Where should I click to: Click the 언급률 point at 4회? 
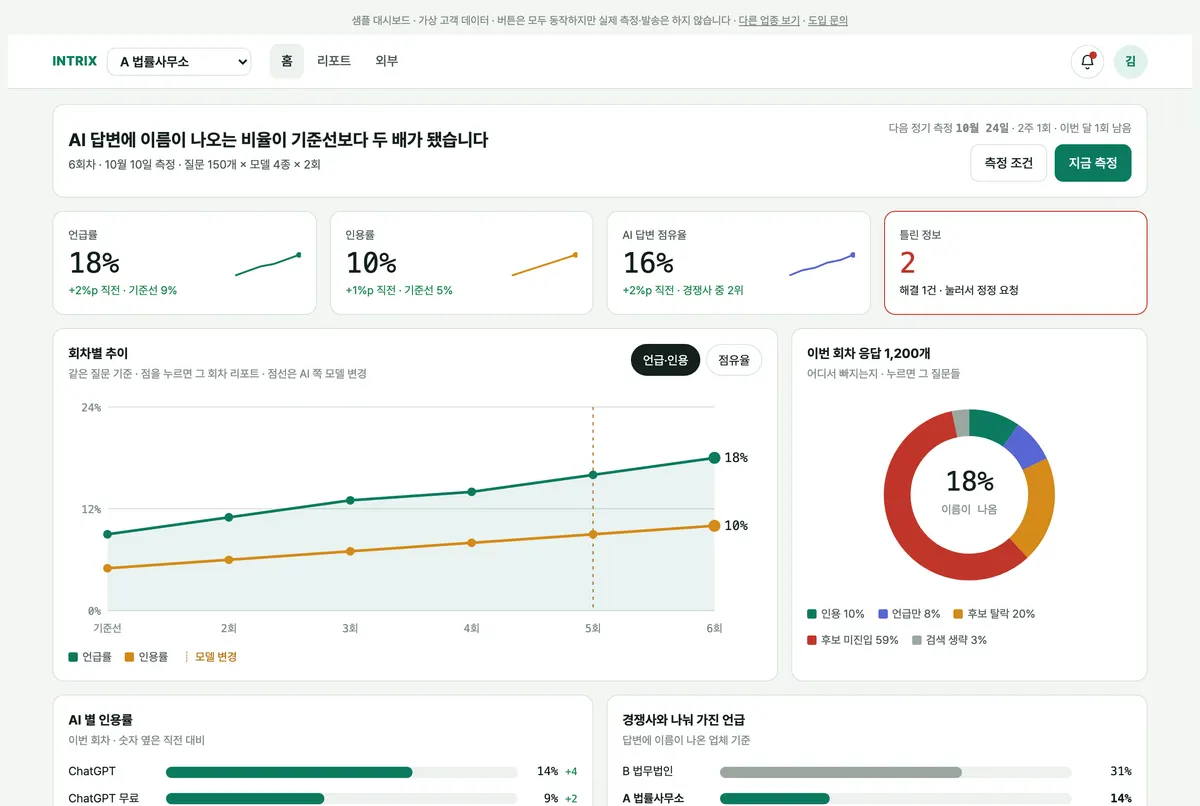471,492
